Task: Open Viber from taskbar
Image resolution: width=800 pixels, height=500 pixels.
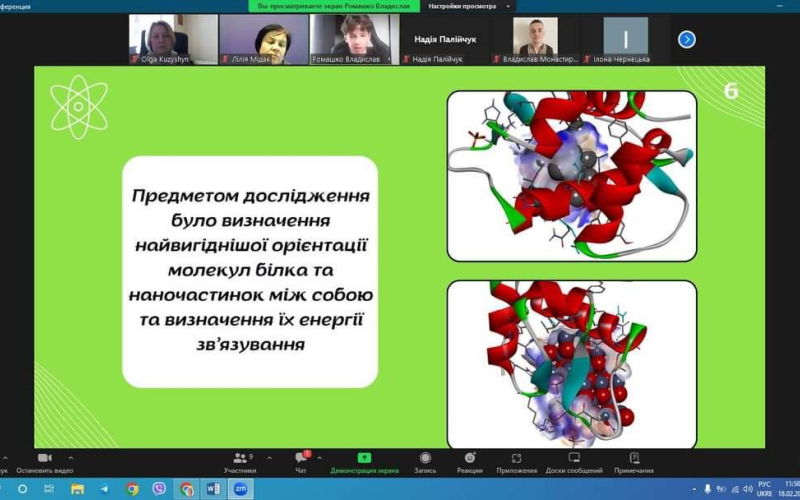Action: [x=159, y=489]
